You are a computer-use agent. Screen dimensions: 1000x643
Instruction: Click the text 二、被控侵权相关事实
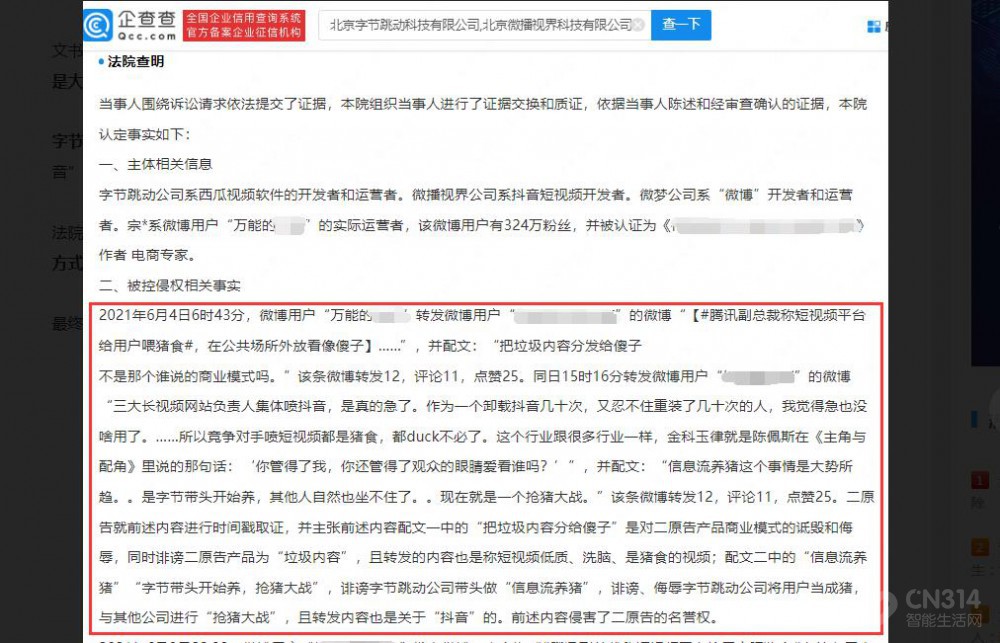(x=170, y=285)
